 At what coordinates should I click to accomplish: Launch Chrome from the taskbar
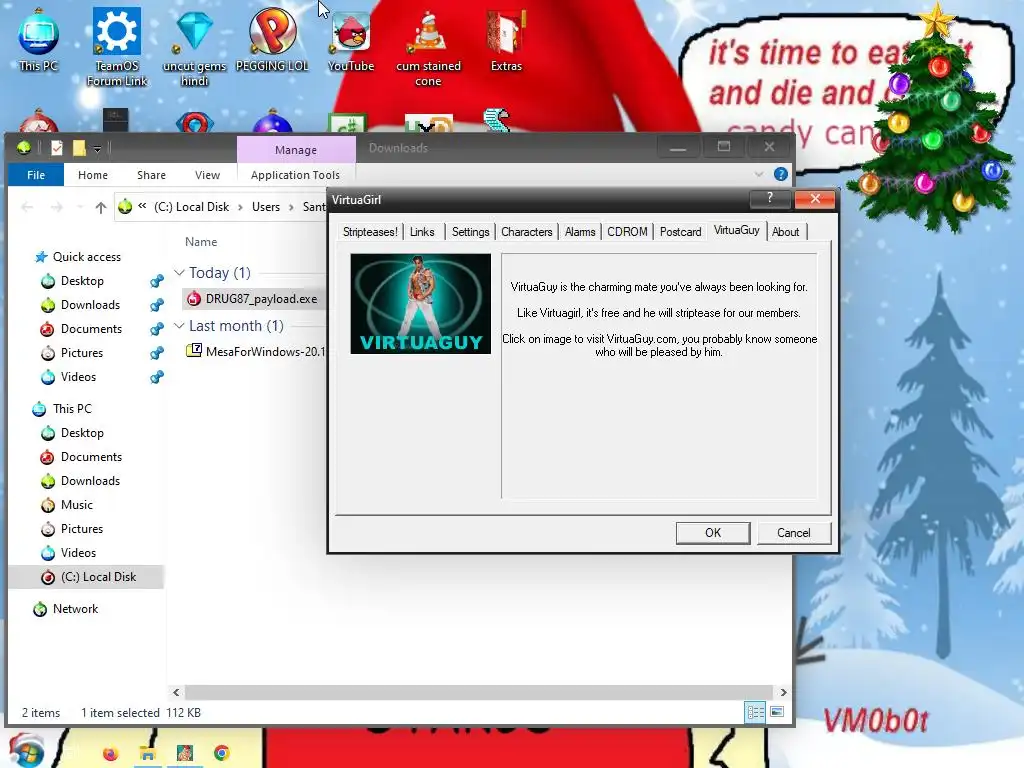[x=221, y=754]
